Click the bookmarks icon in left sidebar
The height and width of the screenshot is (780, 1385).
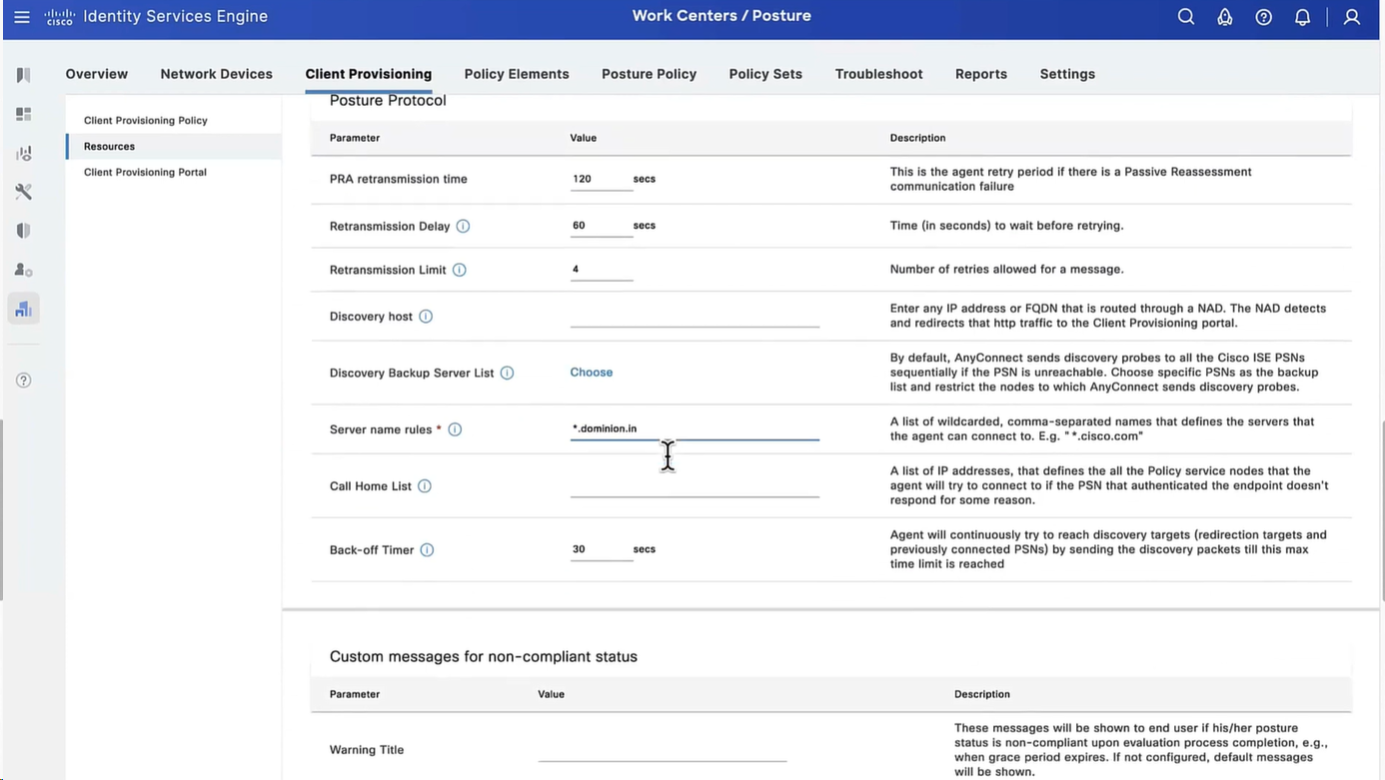tap(23, 75)
